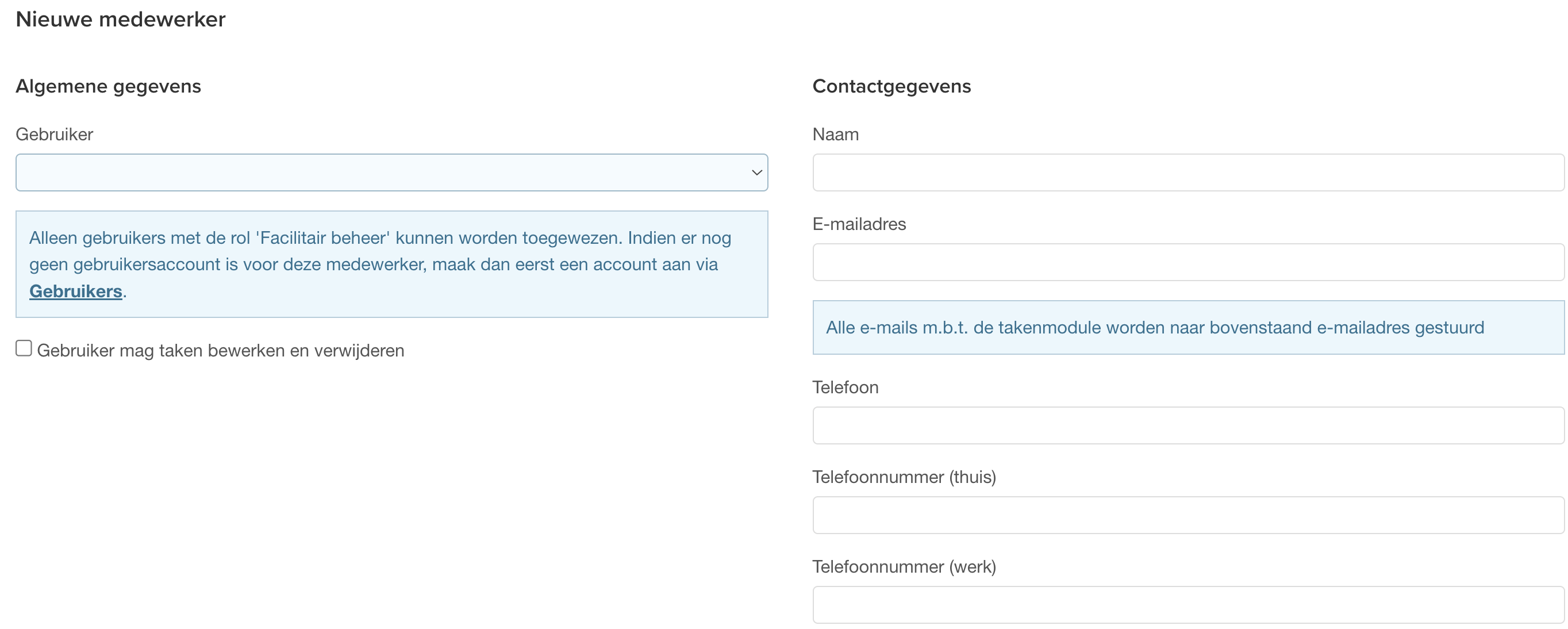This screenshot has width=1568, height=629.
Task: Click the 'Gebruiker mag taken bewerken' label text
Action: [220, 351]
